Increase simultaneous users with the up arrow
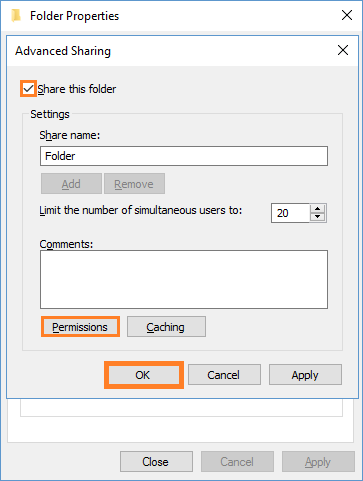Image resolution: width=363 pixels, height=481 pixels. [x=318, y=209]
